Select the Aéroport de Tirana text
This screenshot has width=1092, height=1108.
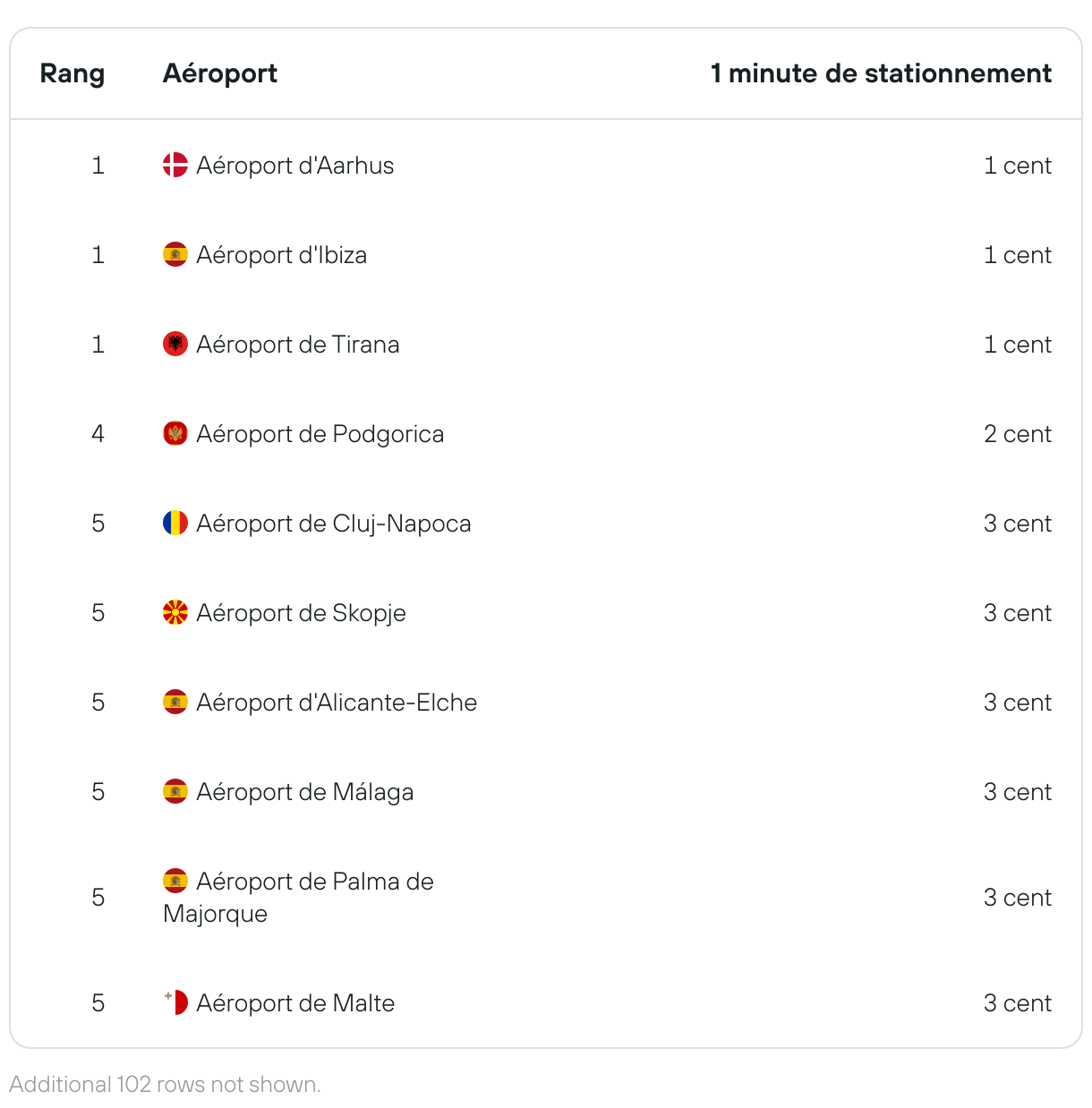pos(298,345)
